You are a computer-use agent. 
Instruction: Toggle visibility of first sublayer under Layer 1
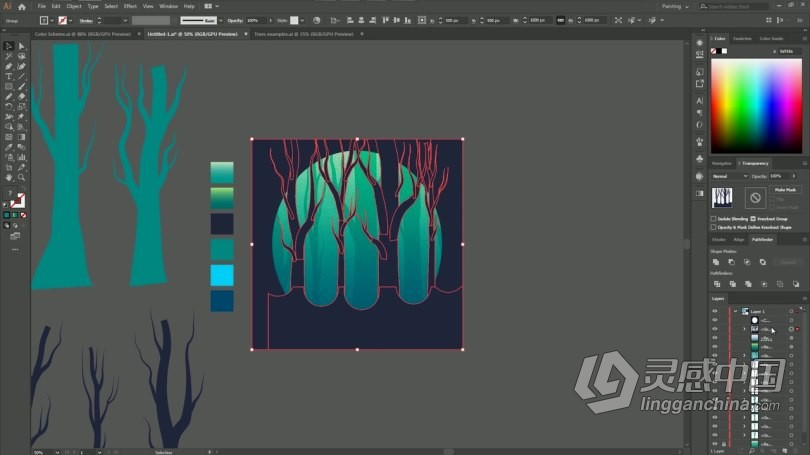(x=715, y=320)
